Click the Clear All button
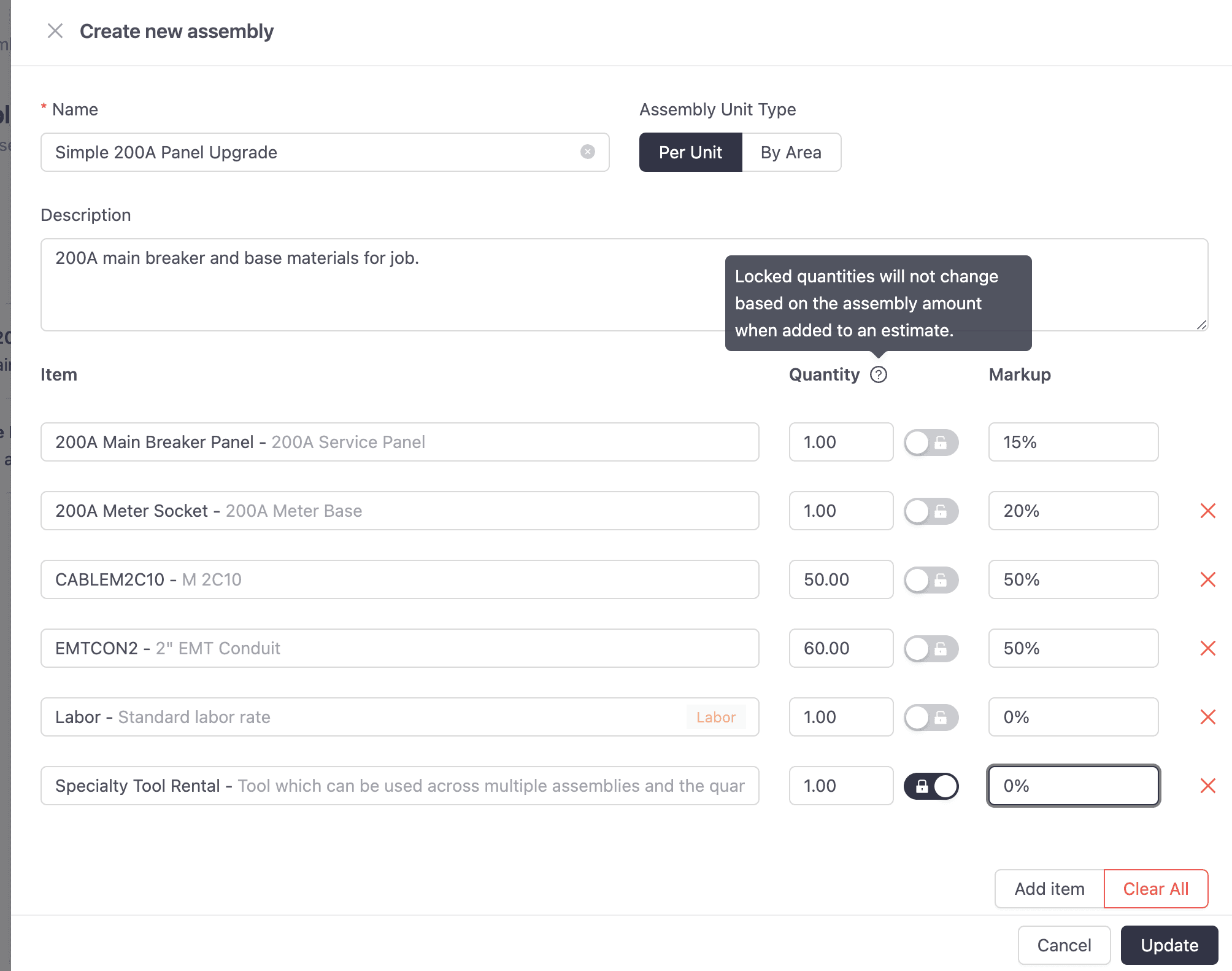 coord(1155,889)
